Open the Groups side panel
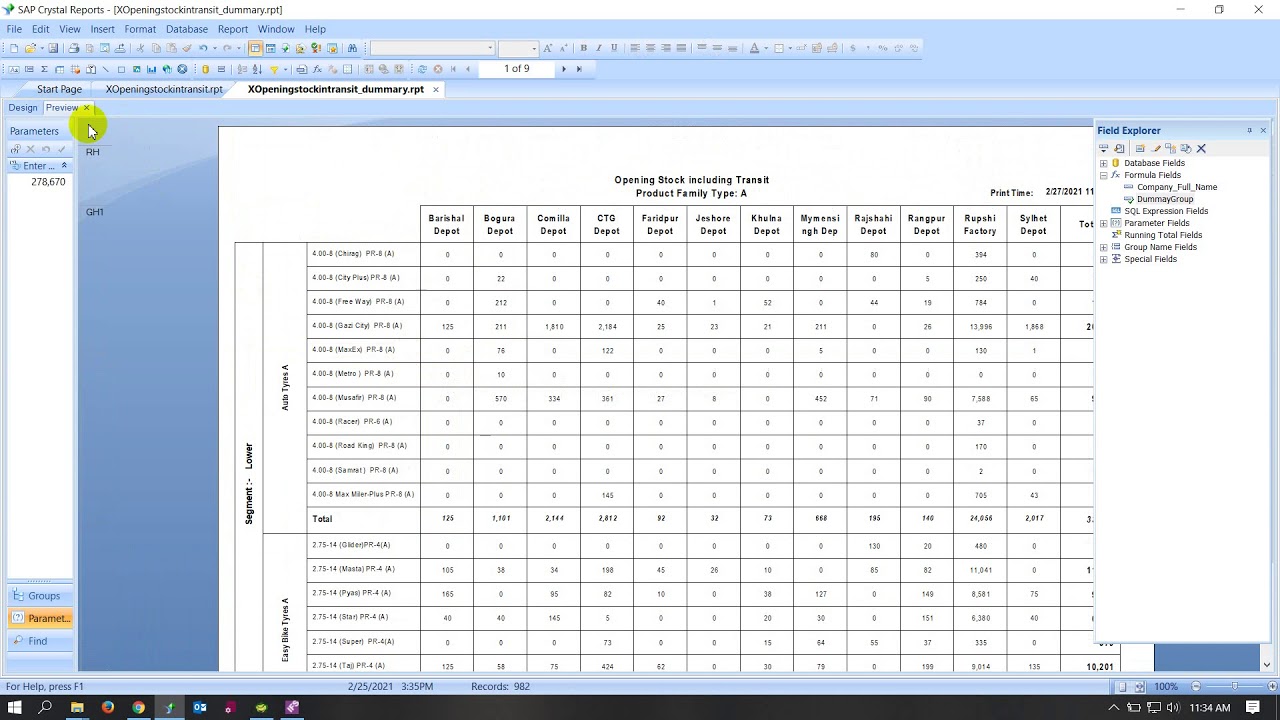 39,596
